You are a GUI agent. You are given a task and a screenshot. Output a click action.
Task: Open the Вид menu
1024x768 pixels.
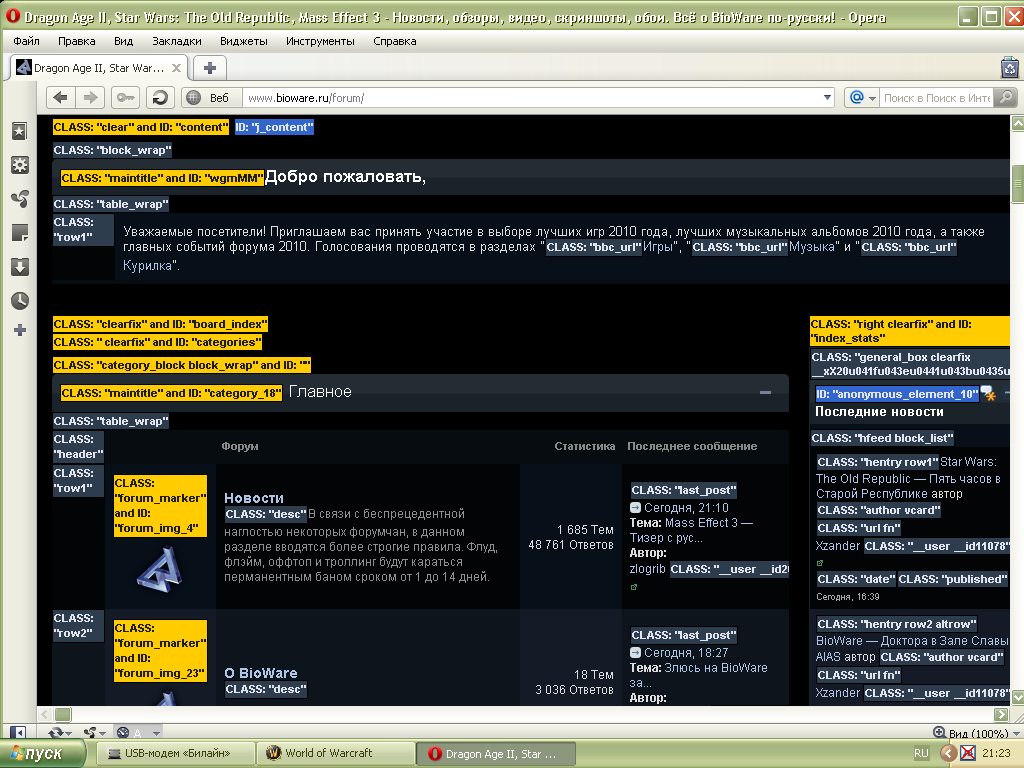[x=123, y=41]
